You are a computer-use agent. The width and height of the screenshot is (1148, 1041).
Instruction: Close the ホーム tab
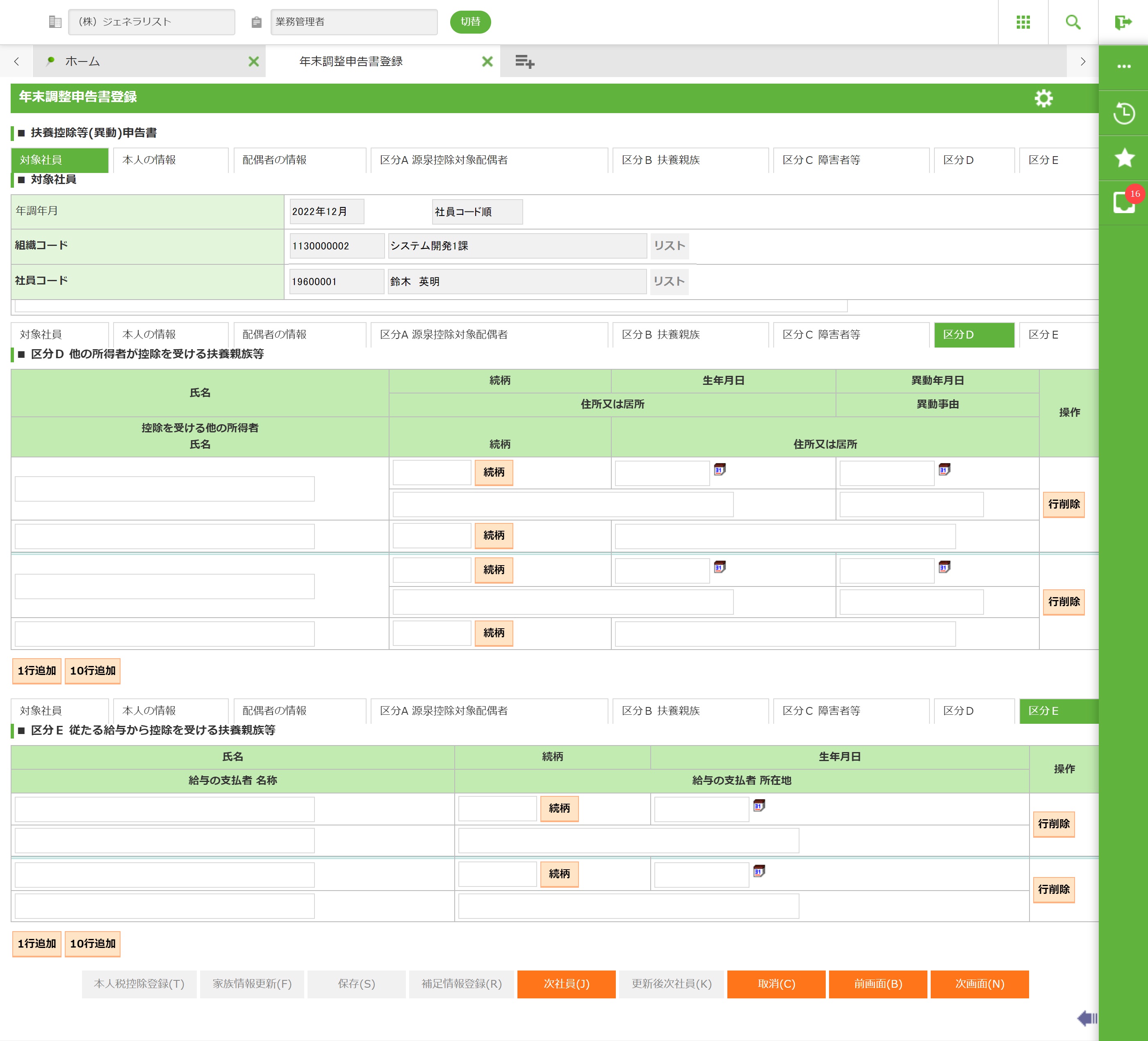[253, 61]
